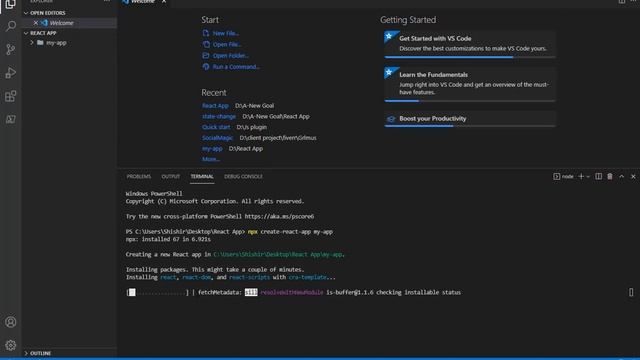The width and height of the screenshot is (640, 360).
Task: Open the recent Quick start project
Action: coord(216,127)
